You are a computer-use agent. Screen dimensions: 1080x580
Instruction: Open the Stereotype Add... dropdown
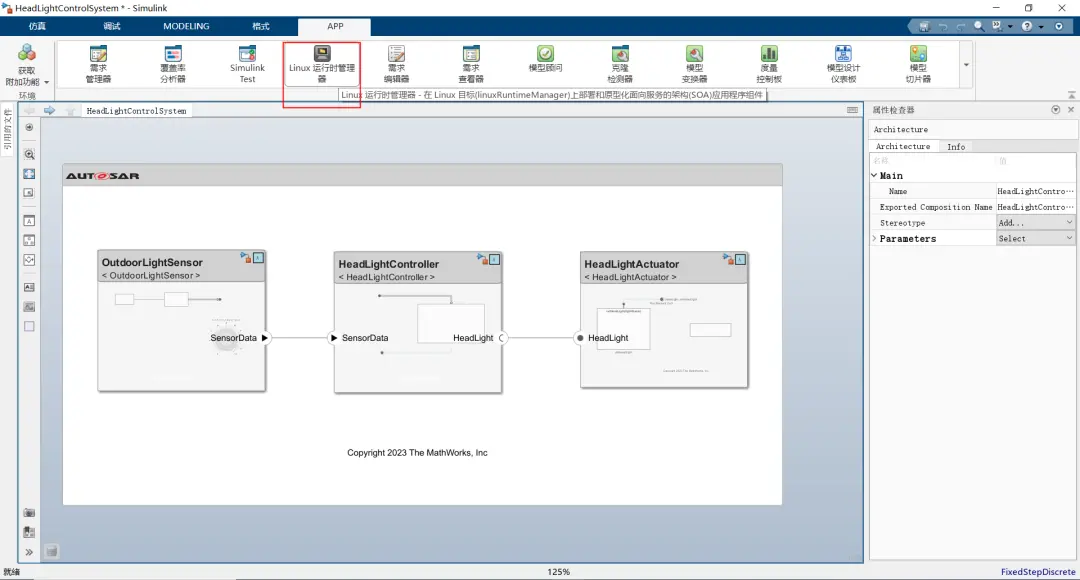coord(1036,222)
